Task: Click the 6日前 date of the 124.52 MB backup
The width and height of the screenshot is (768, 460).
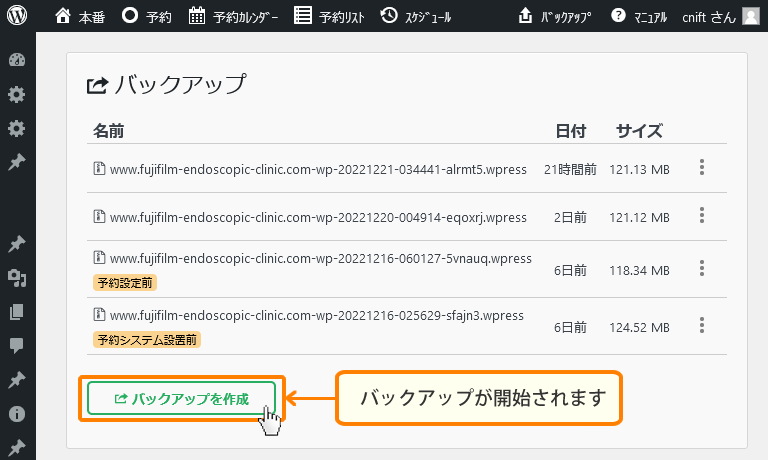Action: pos(570,327)
